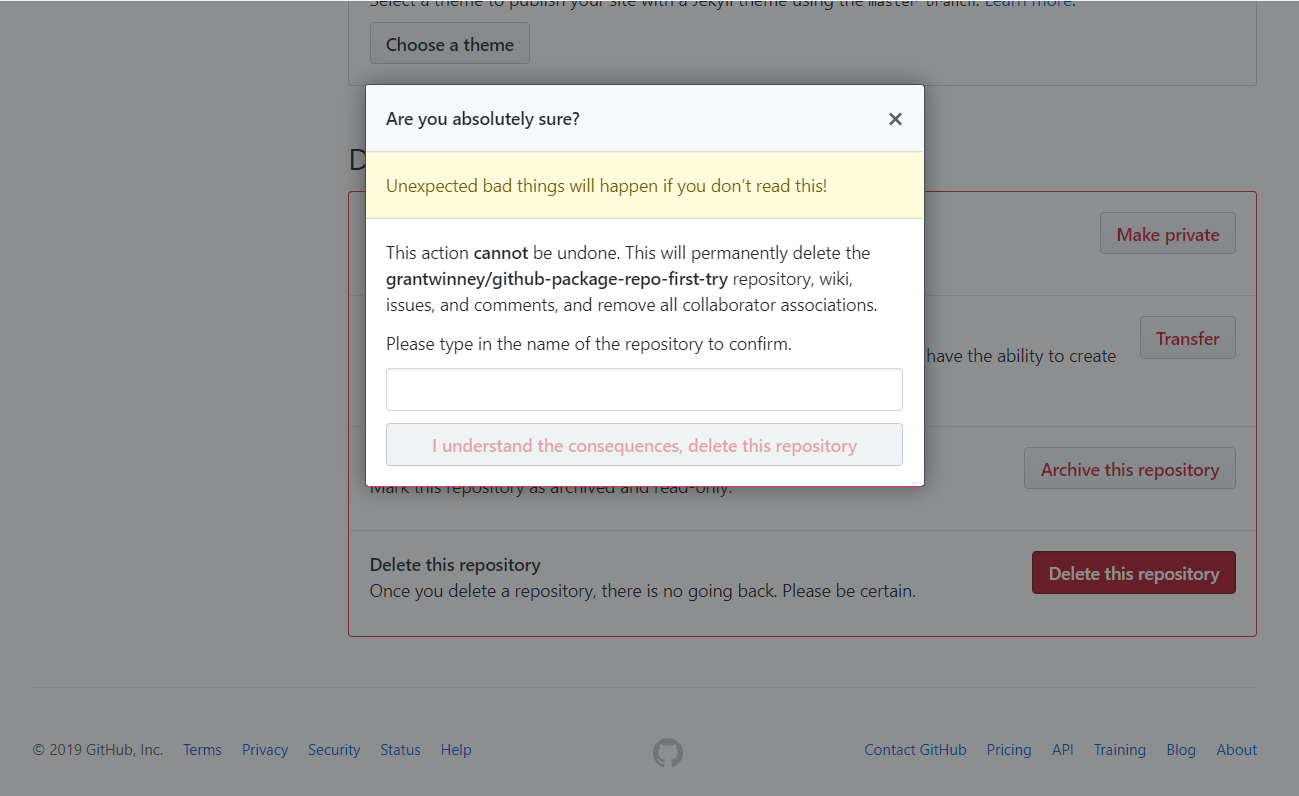1299x796 pixels.
Task: Visit the Training footer link
Action: click(1119, 750)
